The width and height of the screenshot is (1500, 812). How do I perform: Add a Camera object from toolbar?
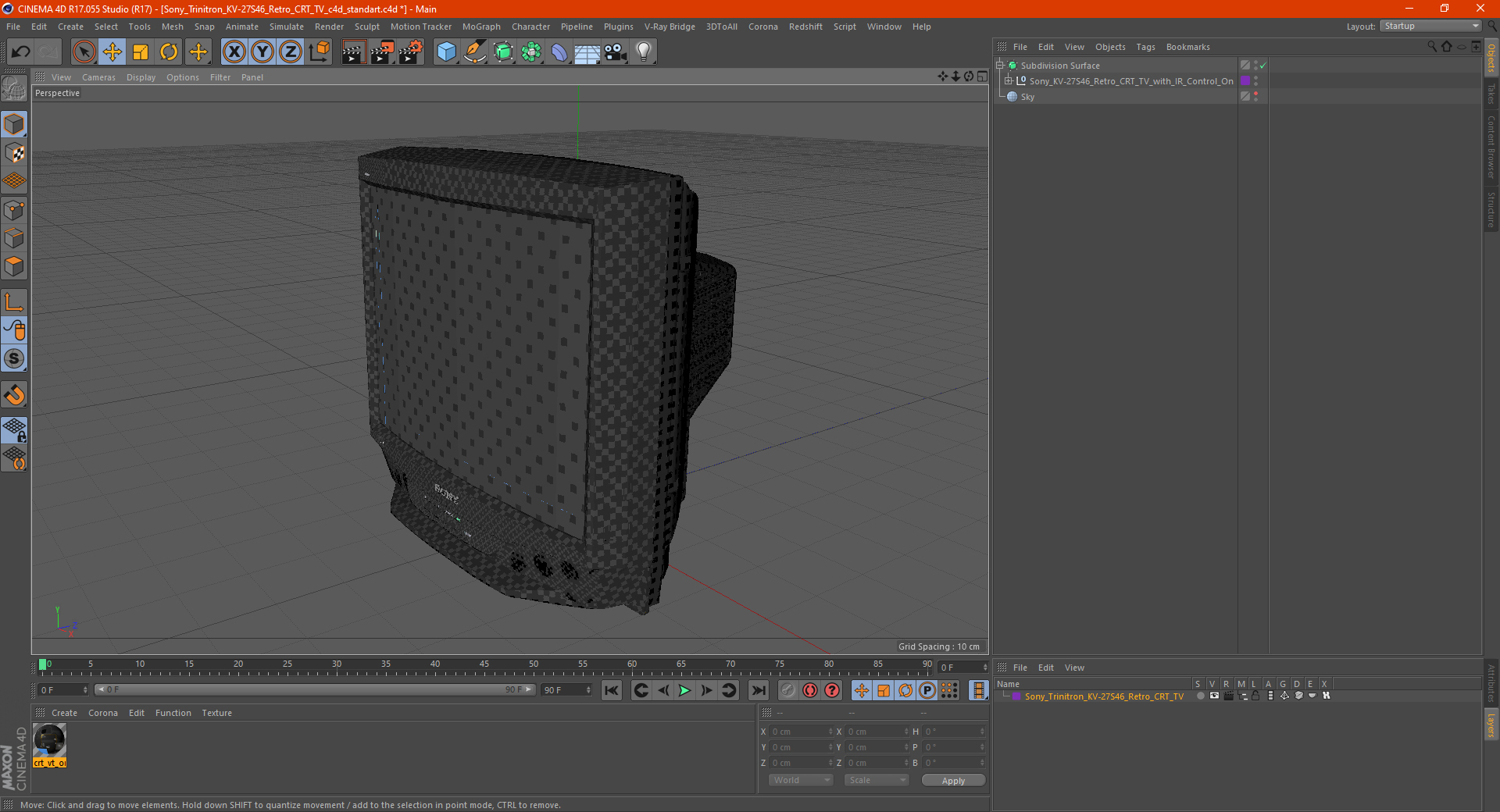616,52
